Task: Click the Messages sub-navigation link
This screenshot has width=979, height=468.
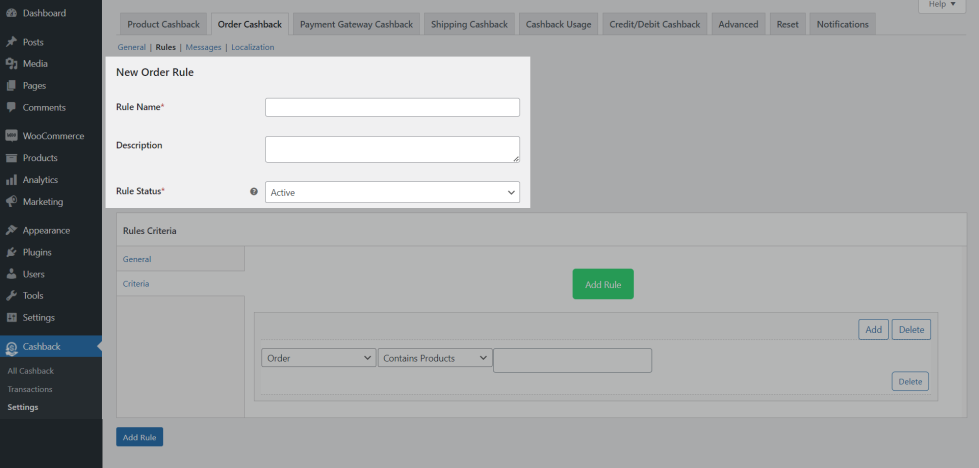Action: point(203,47)
